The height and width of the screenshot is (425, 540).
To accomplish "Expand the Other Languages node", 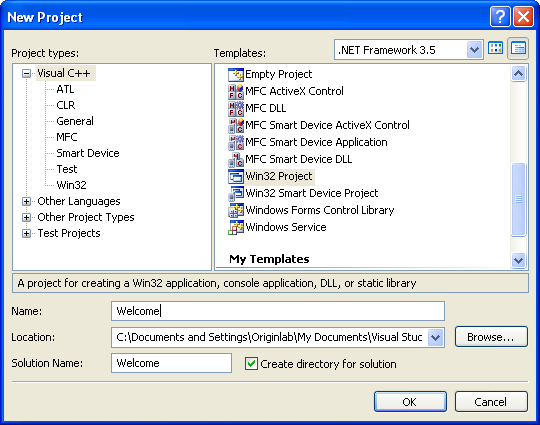I will pos(27,201).
